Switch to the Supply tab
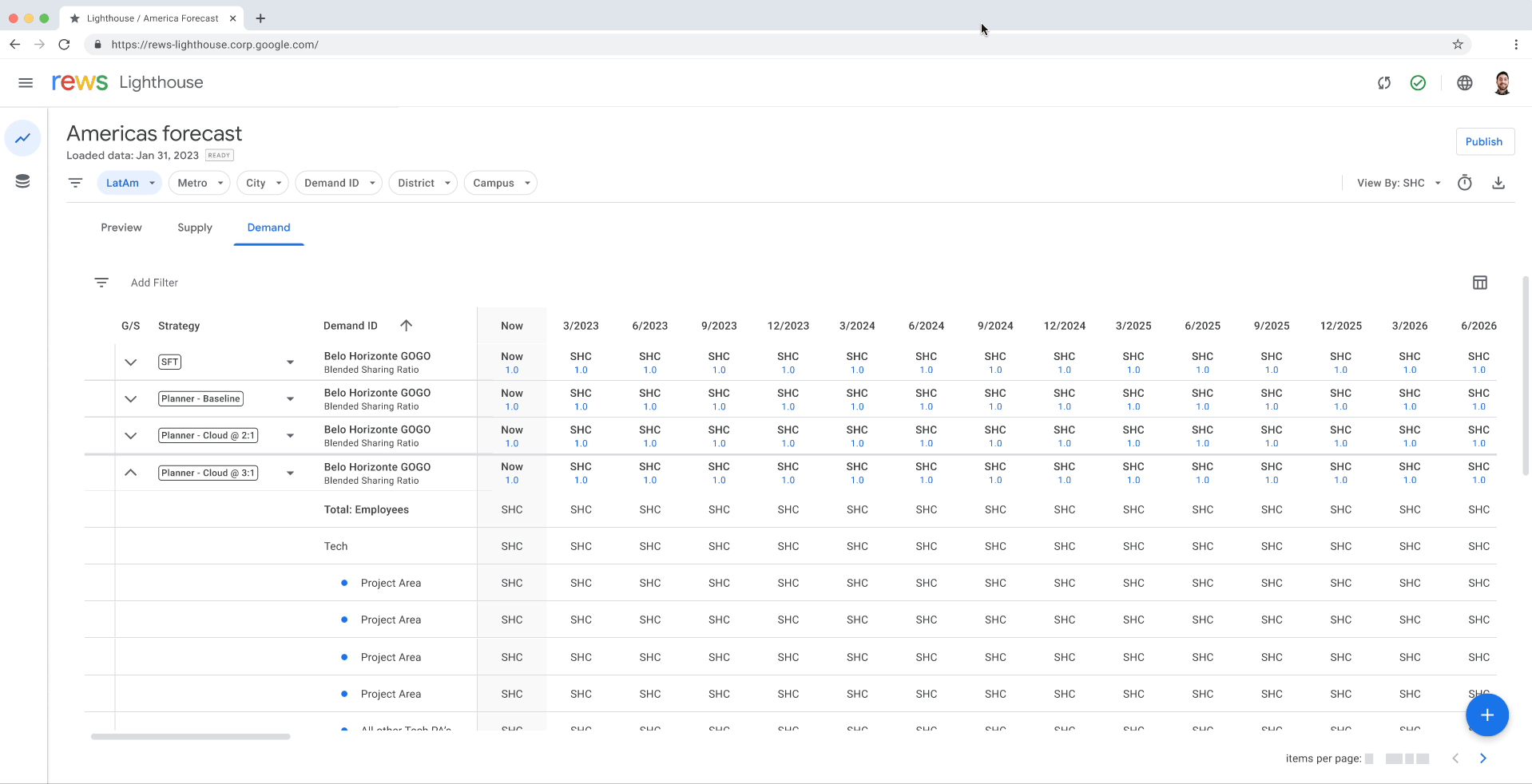 [x=195, y=228]
